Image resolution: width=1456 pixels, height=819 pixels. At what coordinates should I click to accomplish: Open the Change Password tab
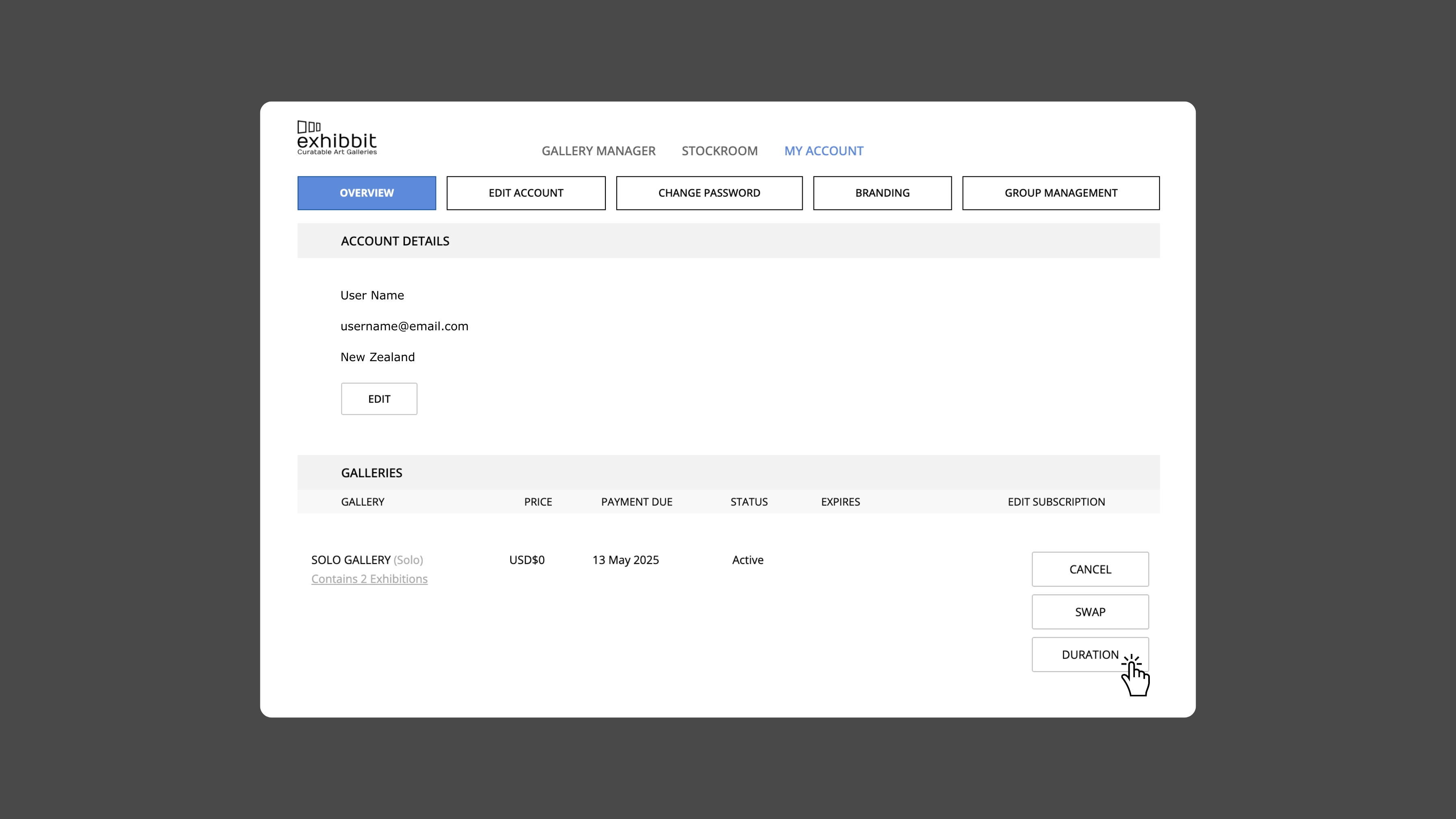pos(709,193)
